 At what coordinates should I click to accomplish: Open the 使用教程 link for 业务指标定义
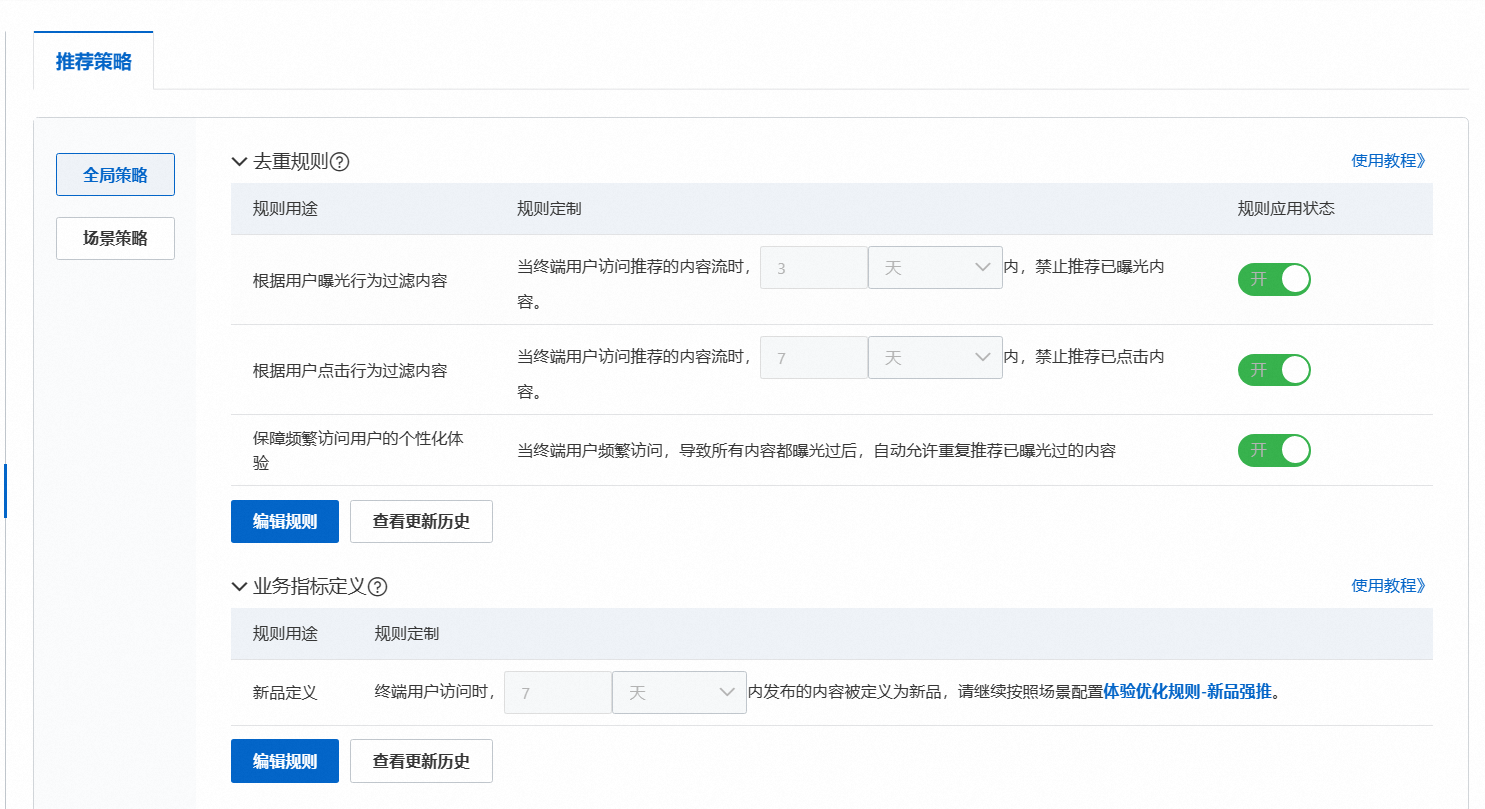tap(1389, 586)
